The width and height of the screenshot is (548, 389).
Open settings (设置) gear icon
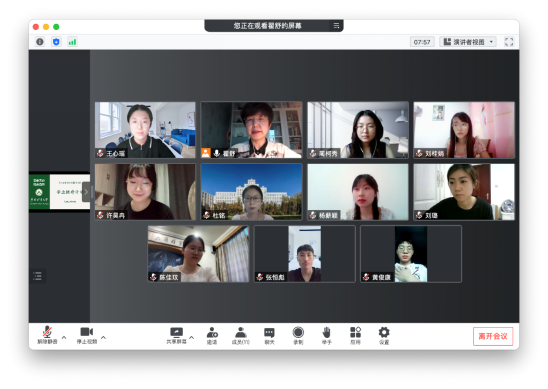coord(384,336)
